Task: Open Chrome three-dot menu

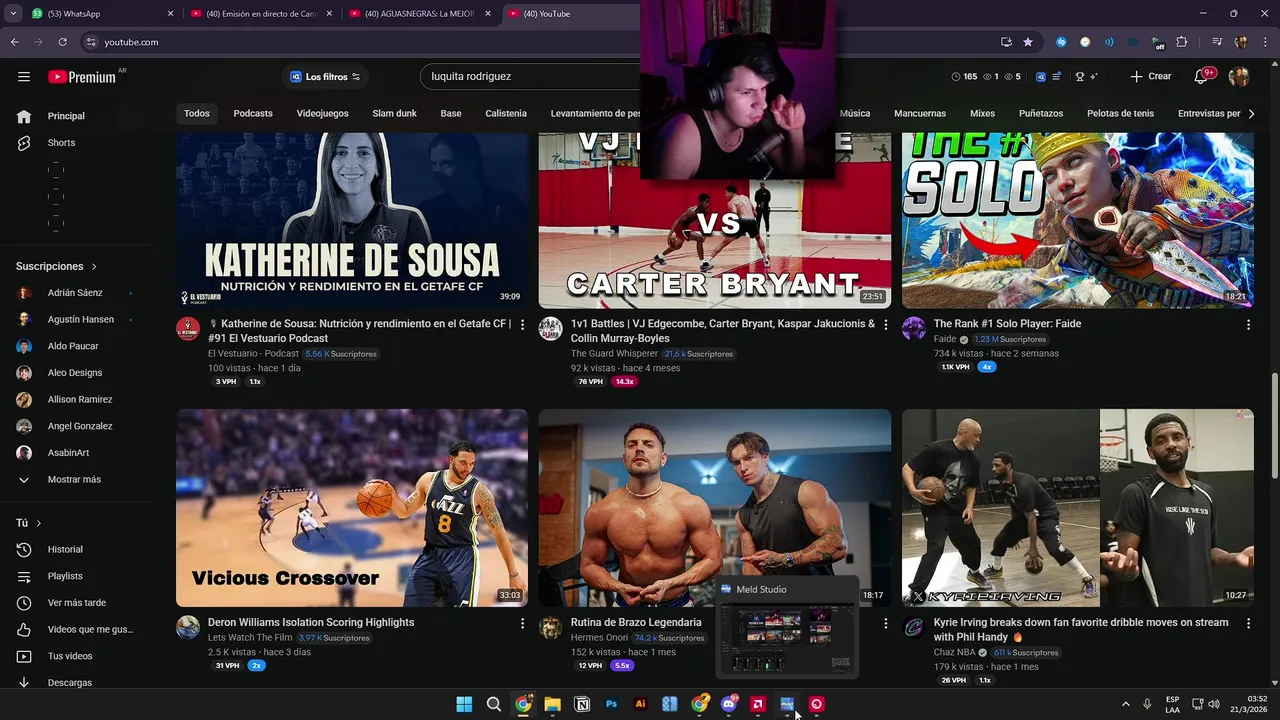Action: (1266, 42)
